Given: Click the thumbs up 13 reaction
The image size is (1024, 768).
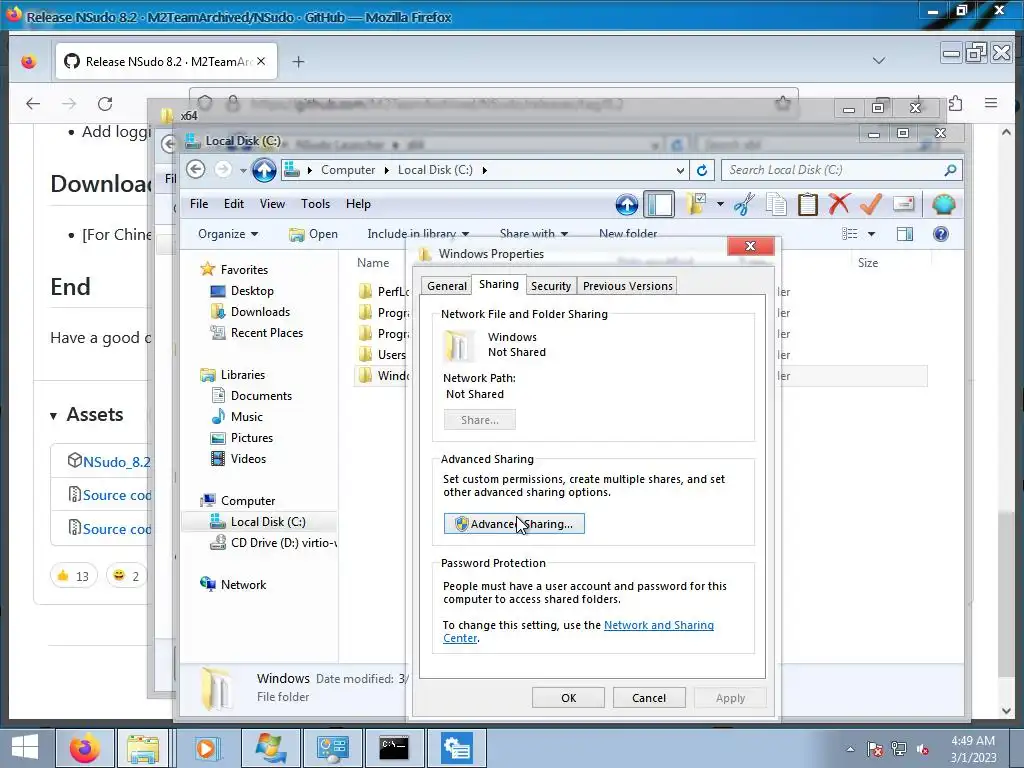Looking at the screenshot, I should (73, 576).
